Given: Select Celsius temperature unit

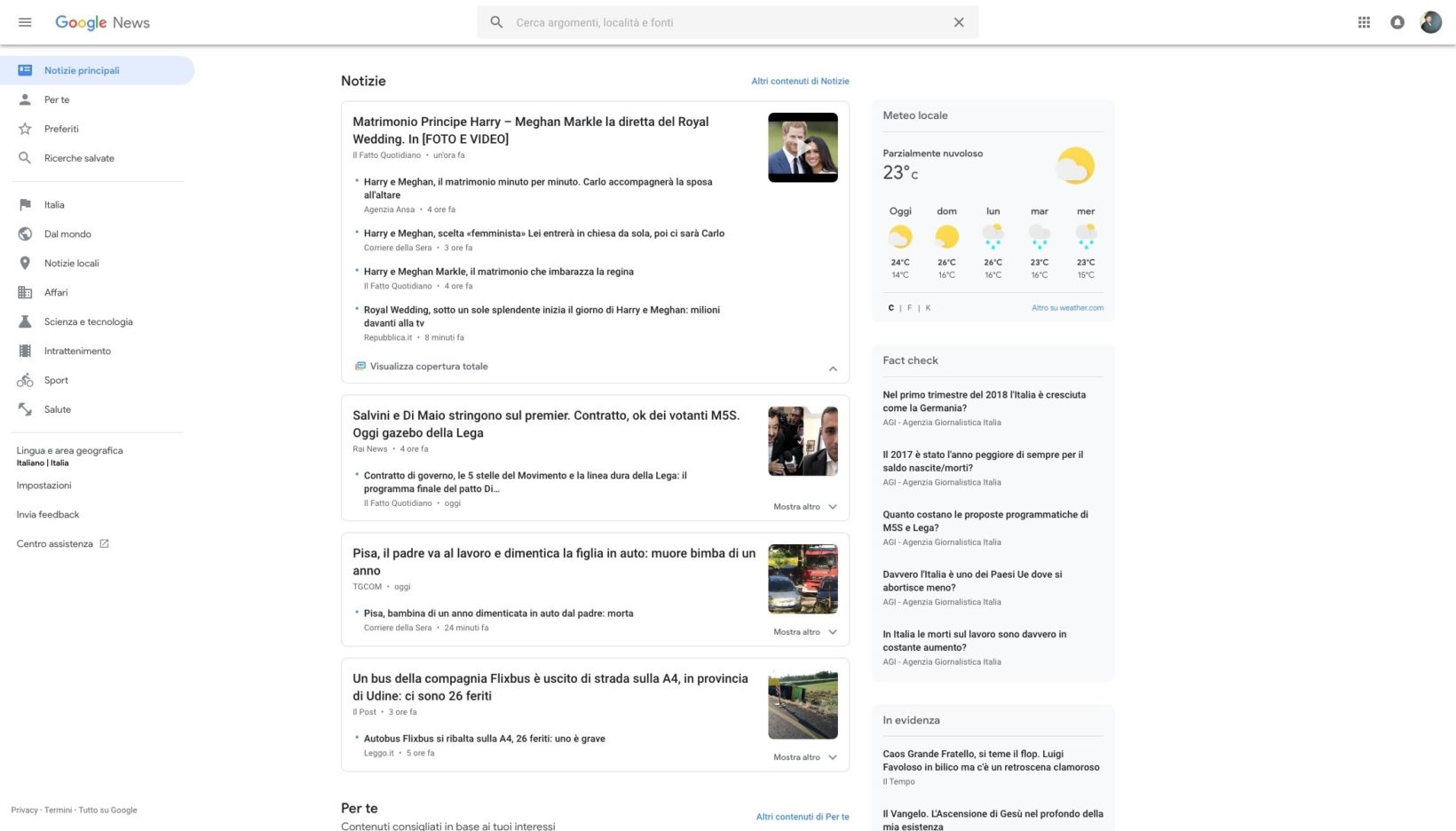Looking at the screenshot, I should 891,308.
